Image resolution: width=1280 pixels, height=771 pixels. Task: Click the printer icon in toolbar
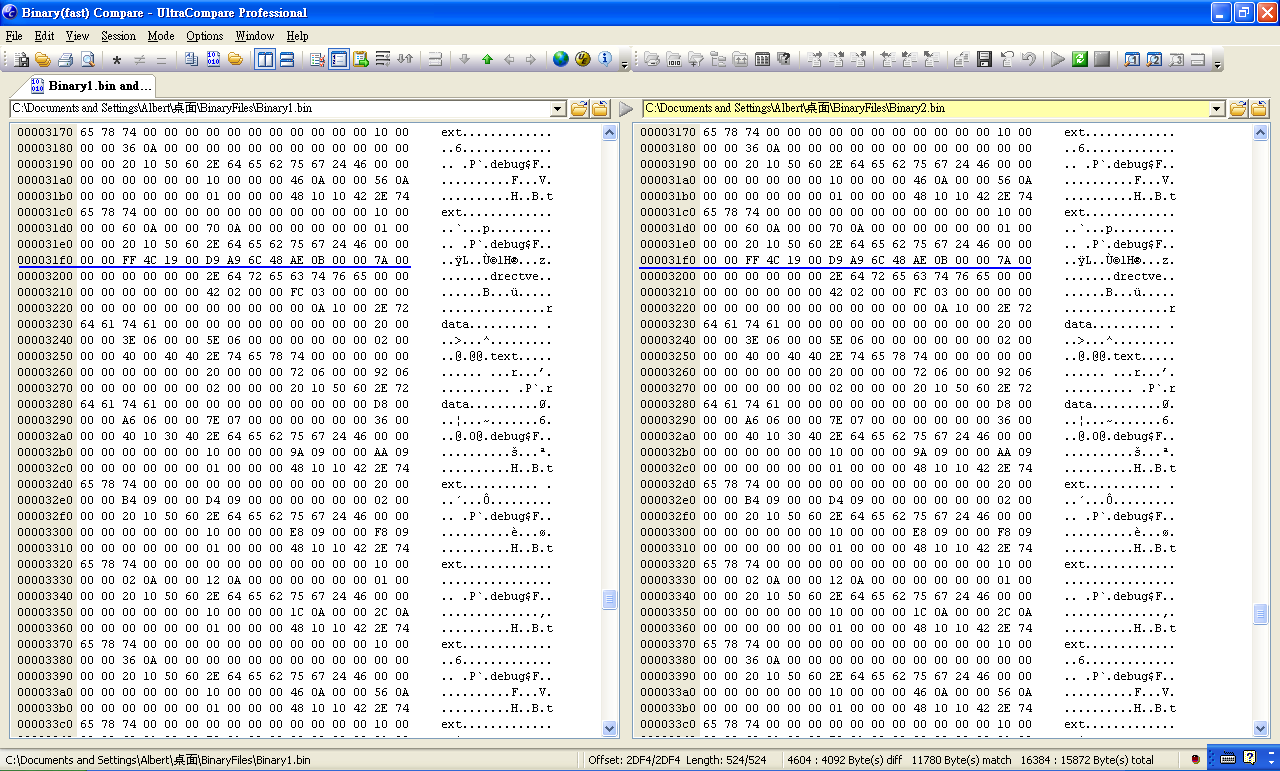click(65, 60)
